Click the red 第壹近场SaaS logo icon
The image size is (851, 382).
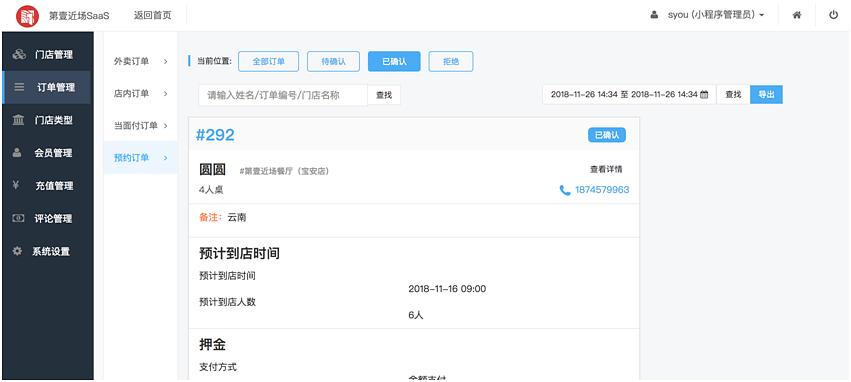pyautogui.click(x=28, y=16)
